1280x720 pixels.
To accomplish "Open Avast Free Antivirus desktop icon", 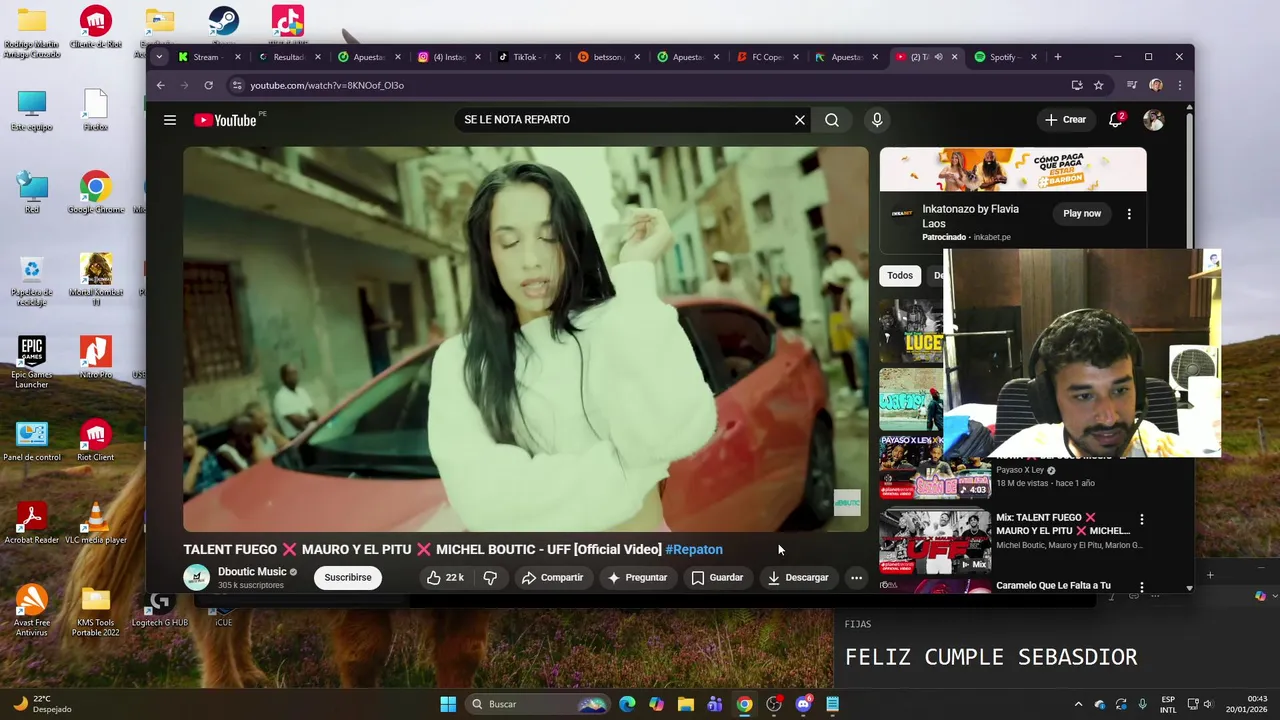I will pos(32,611).
